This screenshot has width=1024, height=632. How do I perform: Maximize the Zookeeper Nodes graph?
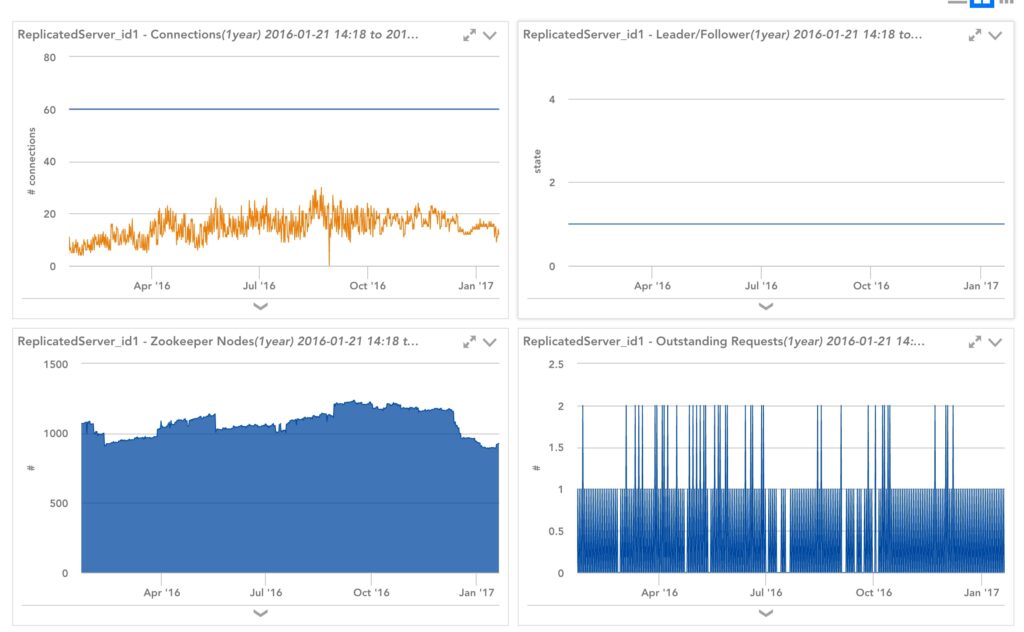[469, 342]
